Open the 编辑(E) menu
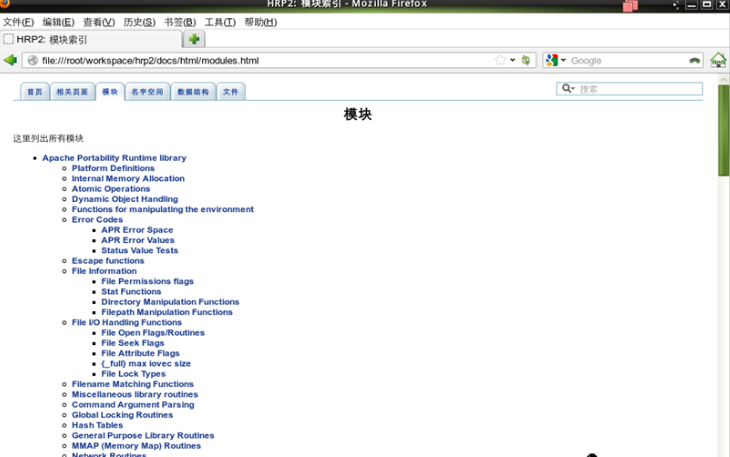This screenshot has width=730, height=457. 59,22
